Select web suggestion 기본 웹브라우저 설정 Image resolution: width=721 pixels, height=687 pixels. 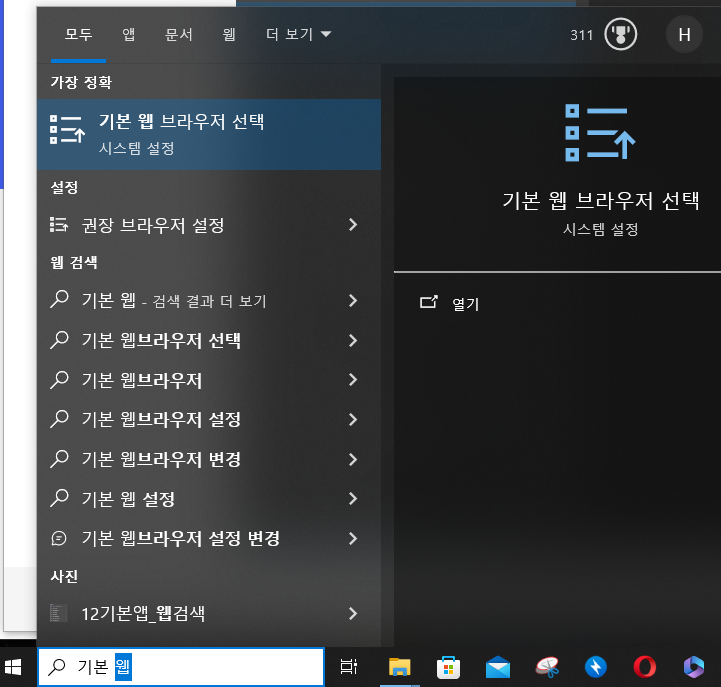click(x=209, y=419)
